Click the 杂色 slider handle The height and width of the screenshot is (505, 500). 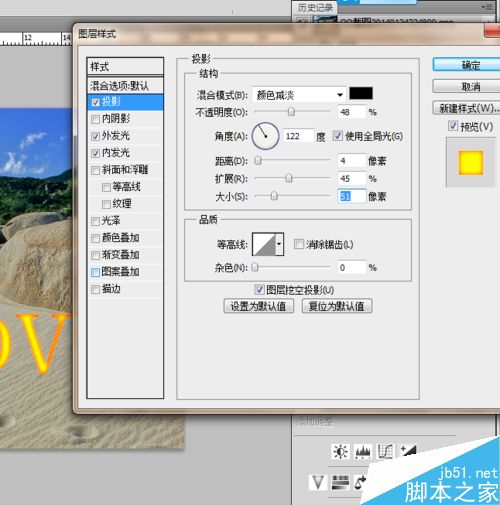255,267
